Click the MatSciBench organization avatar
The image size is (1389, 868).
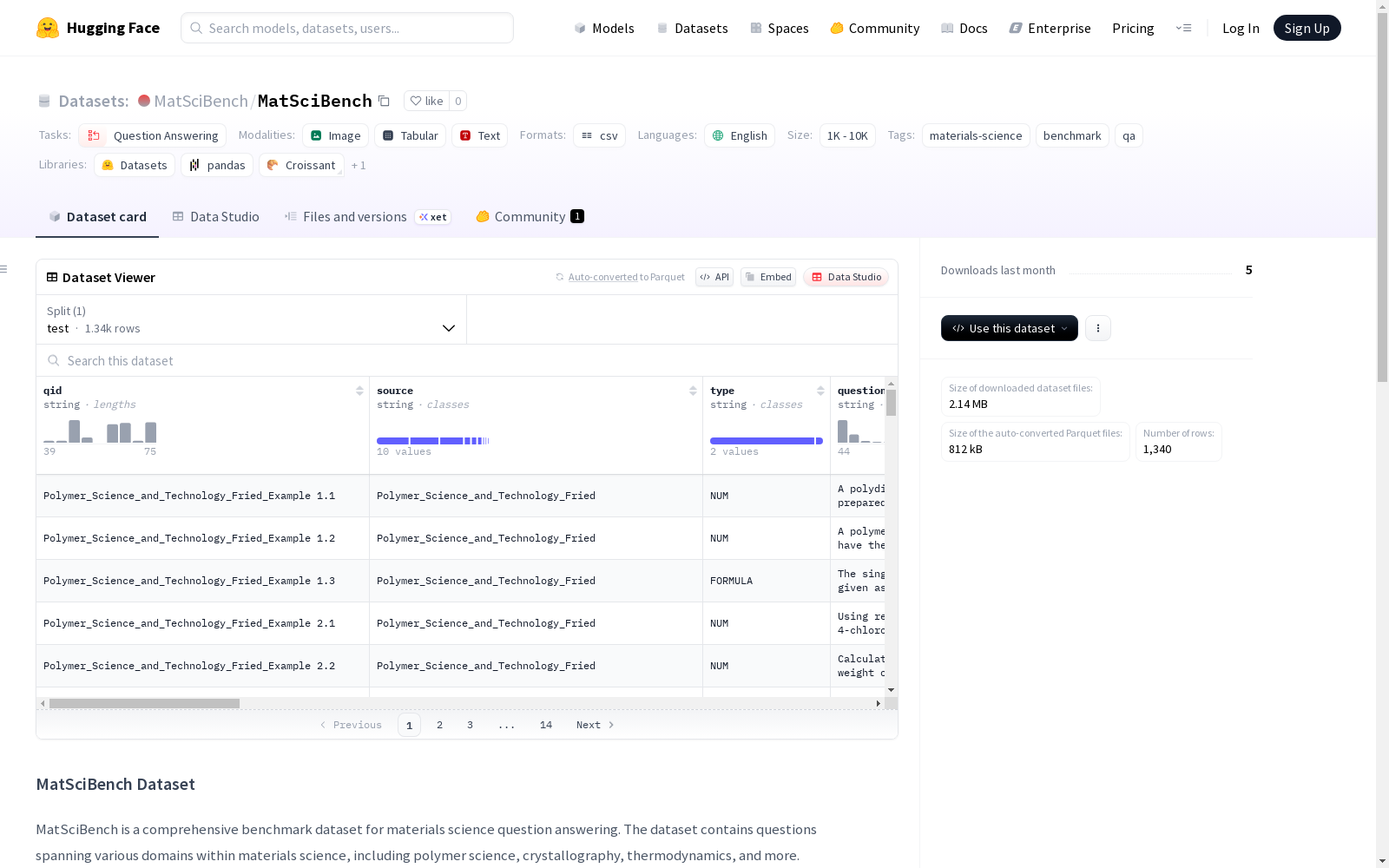click(144, 101)
